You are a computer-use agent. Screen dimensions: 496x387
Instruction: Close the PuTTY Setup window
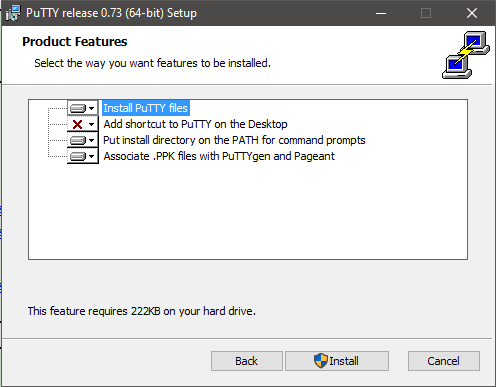pos(472,13)
